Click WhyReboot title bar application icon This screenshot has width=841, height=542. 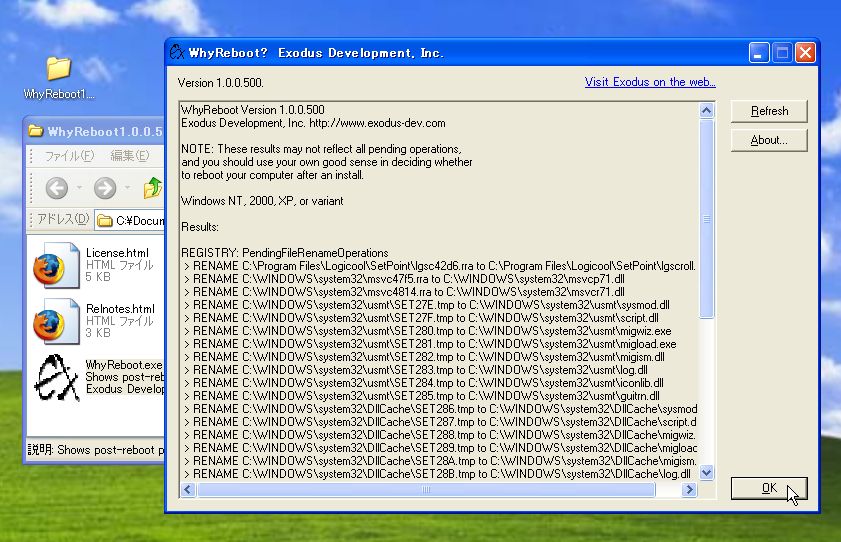[x=177, y=53]
